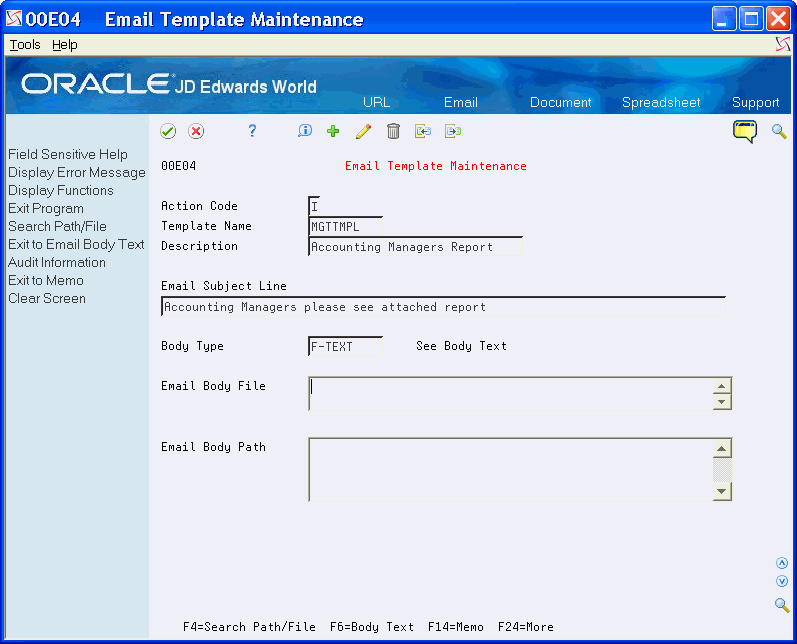Click the yellow pencil Change icon
The image size is (797, 644).
pyautogui.click(x=363, y=131)
